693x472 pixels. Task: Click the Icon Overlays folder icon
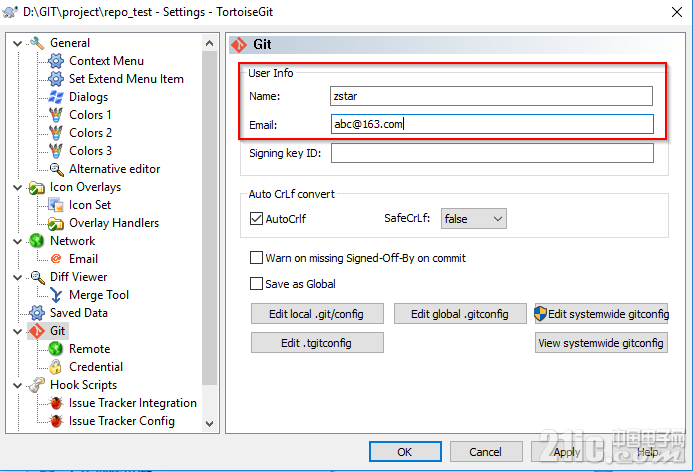[37, 187]
